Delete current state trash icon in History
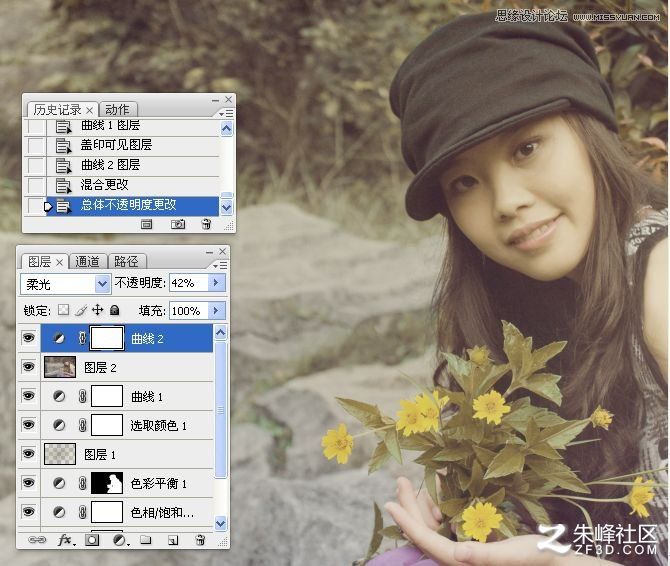 click(206, 224)
